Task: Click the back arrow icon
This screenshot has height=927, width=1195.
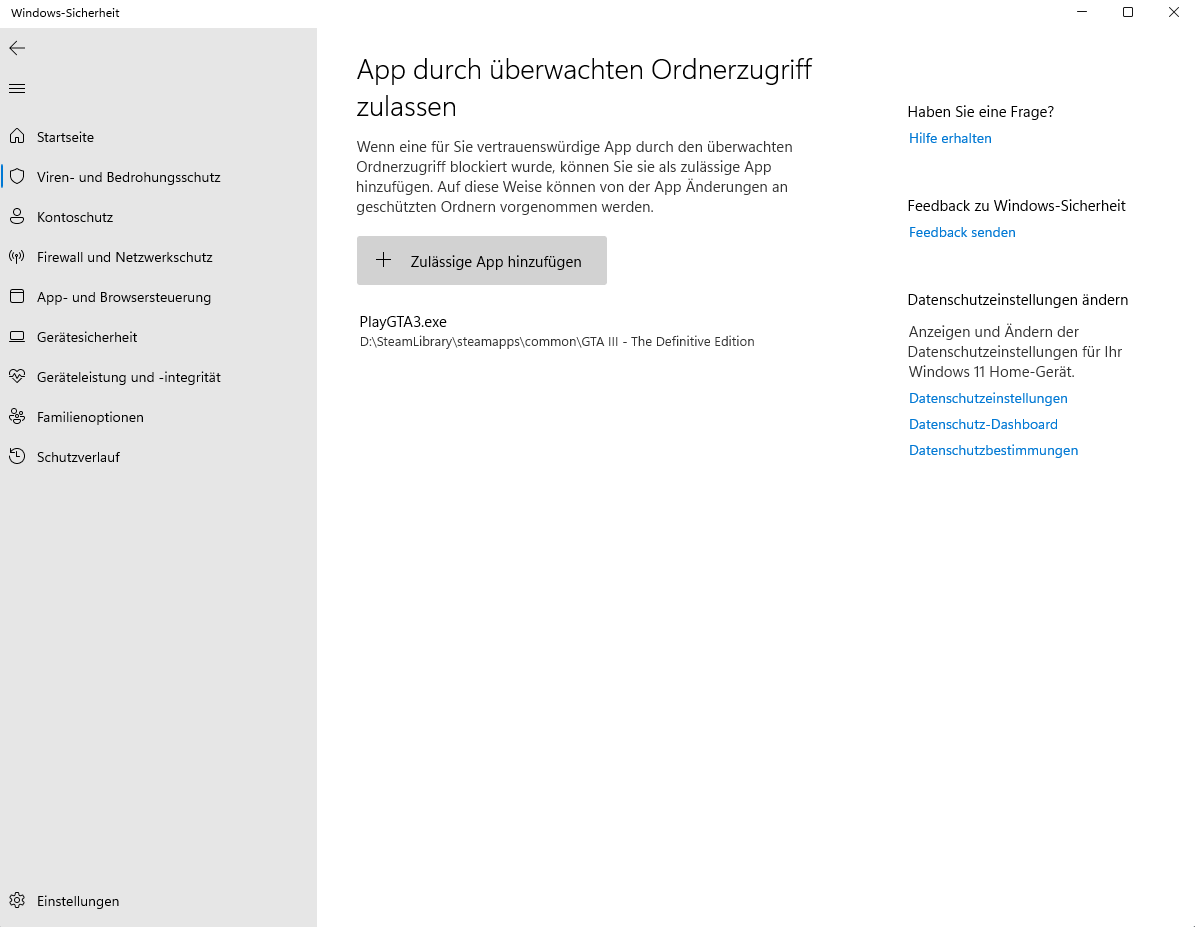Action: click(17, 48)
